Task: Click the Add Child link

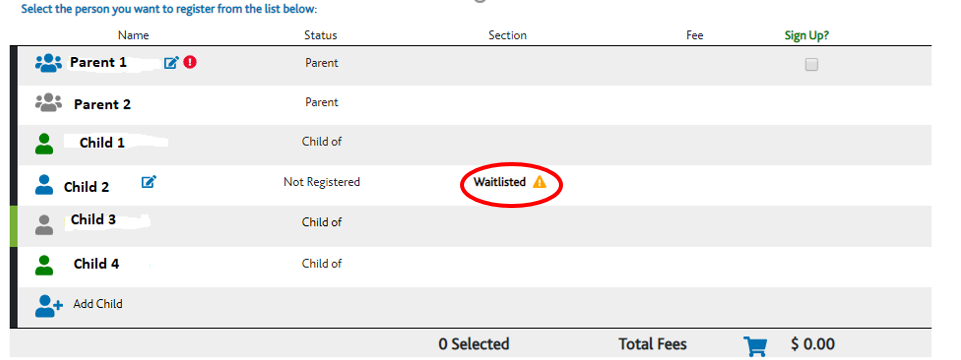Action: pos(98,304)
